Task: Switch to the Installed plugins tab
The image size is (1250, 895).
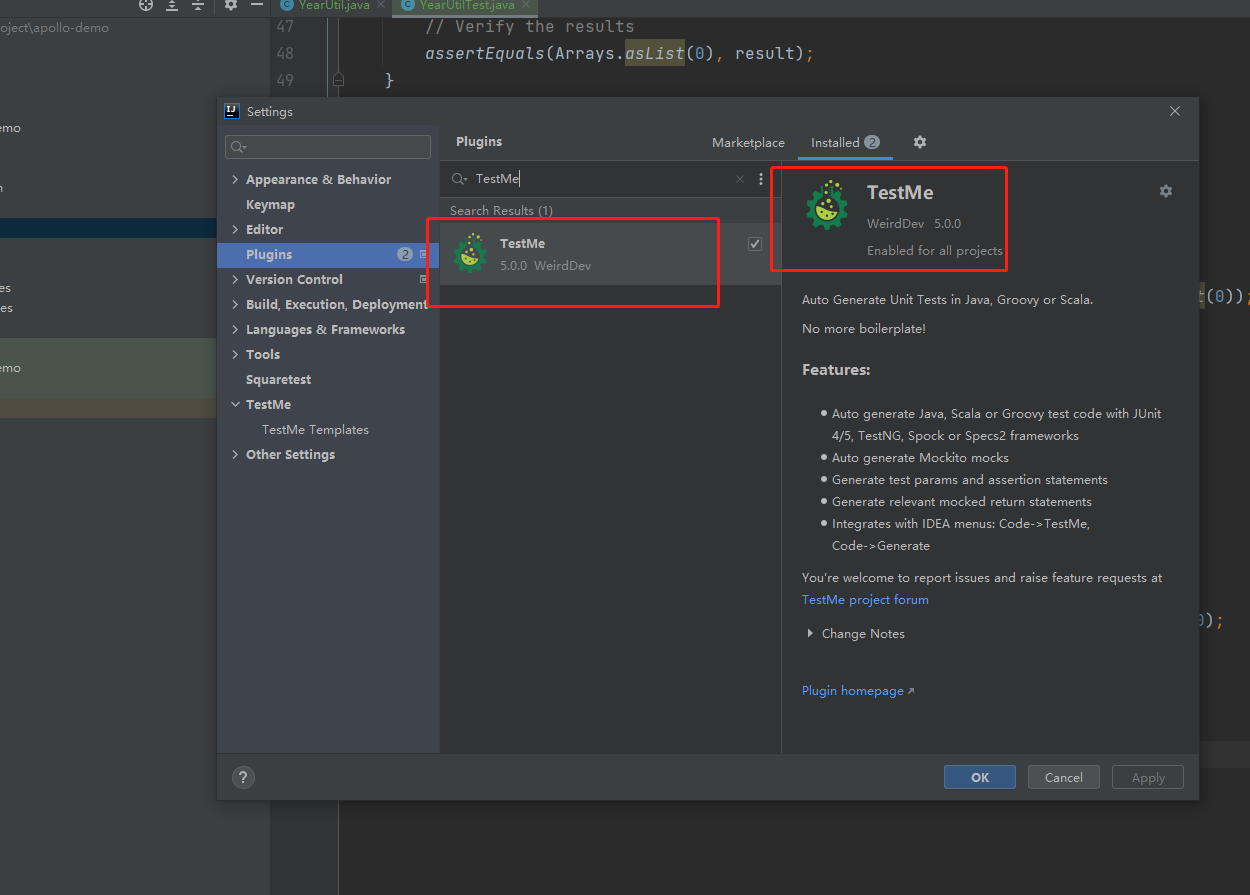Action: coord(845,143)
